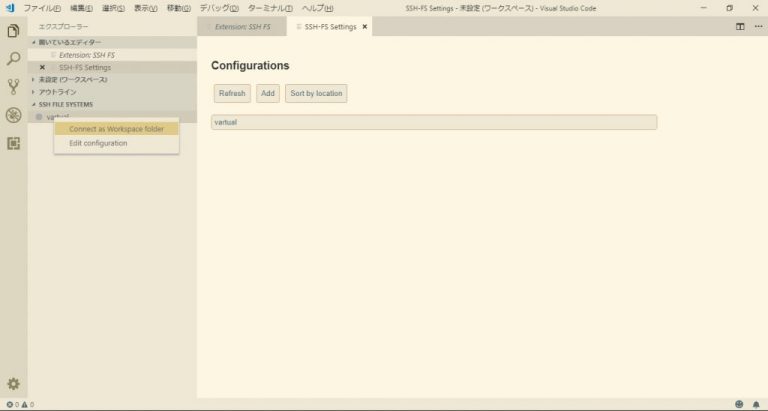The image size is (768, 411).
Task: Open the 編集 menu
Action: click(81, 8)
